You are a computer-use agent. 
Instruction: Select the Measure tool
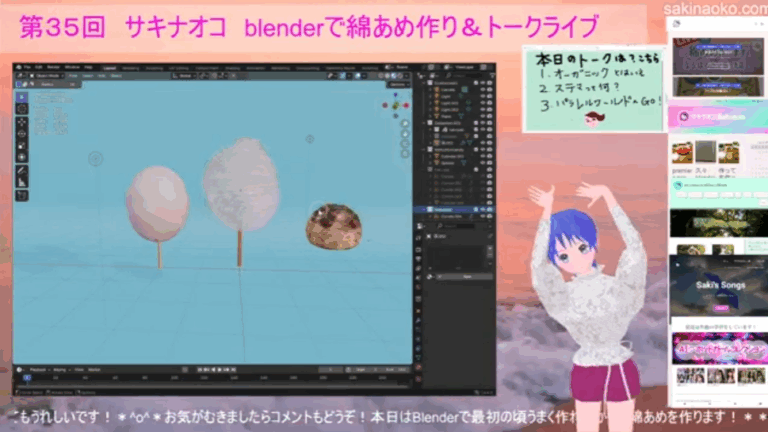click(22, 182)
